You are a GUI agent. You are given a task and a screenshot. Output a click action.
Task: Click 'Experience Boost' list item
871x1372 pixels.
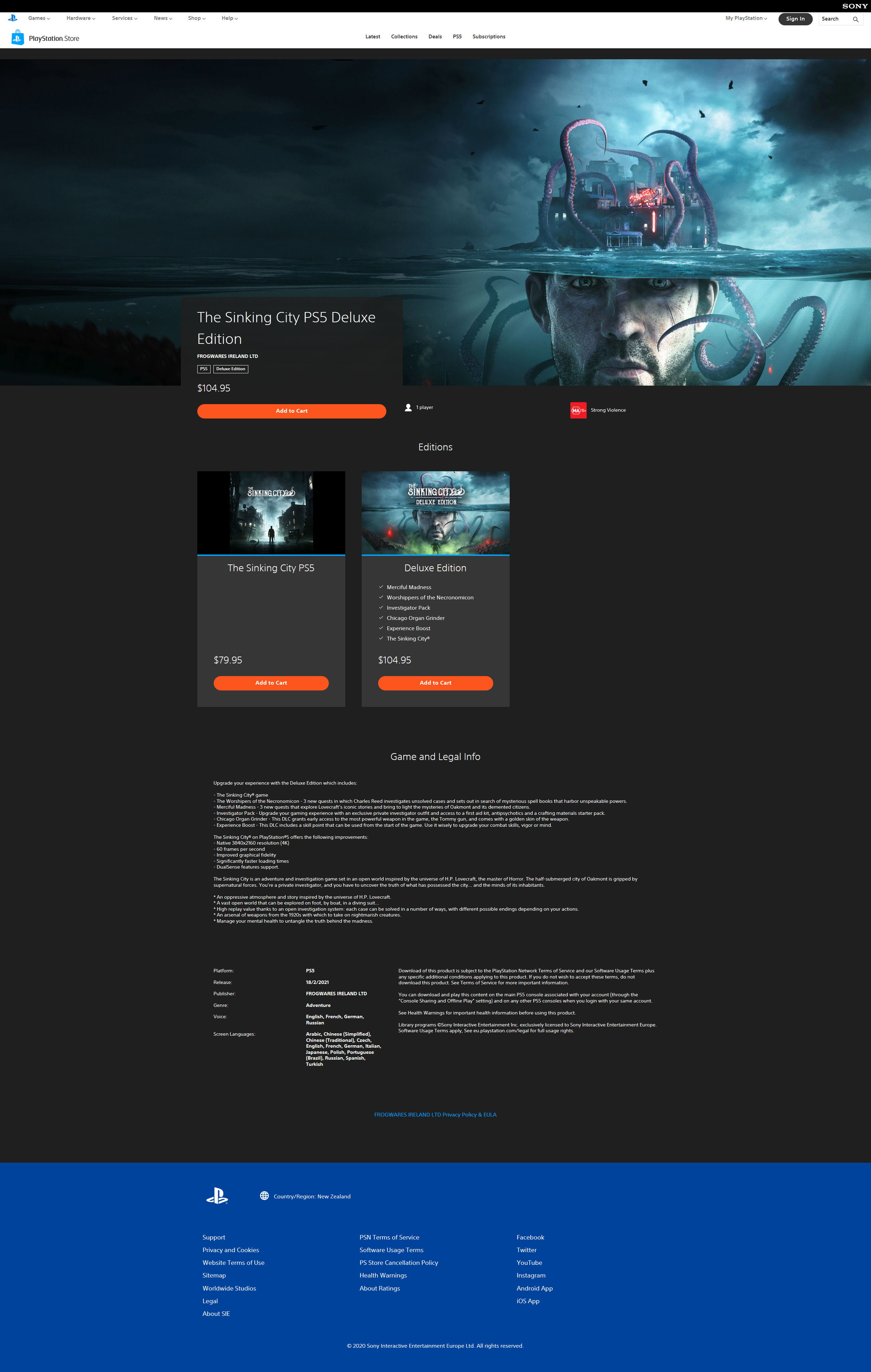click(408, 628)
